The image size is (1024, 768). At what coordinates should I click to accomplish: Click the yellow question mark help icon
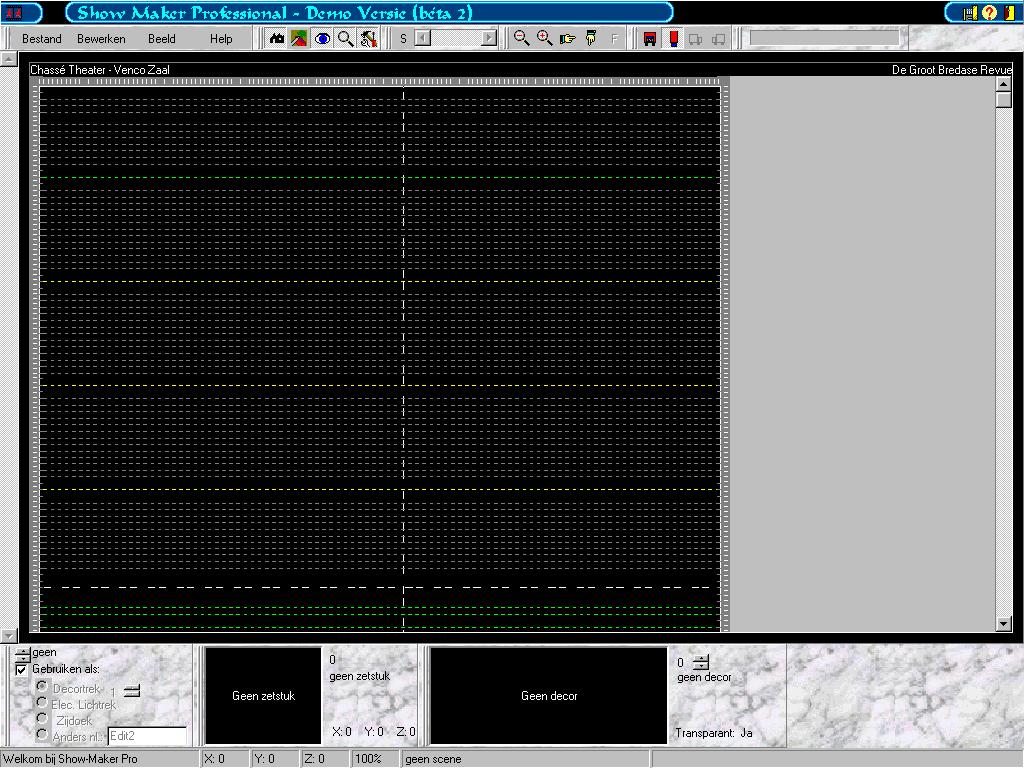coord(990,12)
